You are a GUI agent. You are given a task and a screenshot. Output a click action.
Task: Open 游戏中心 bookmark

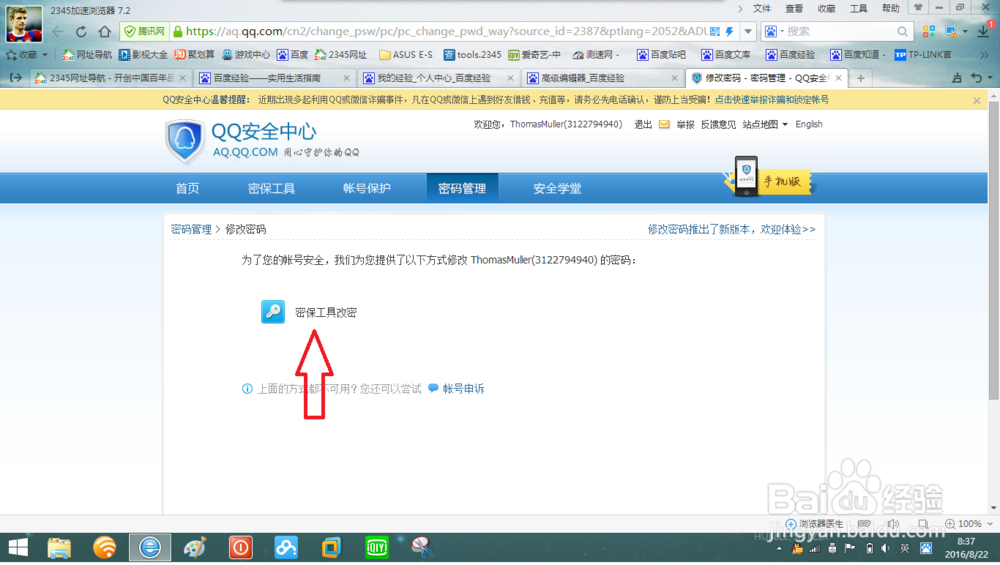[x=246, y=55]
